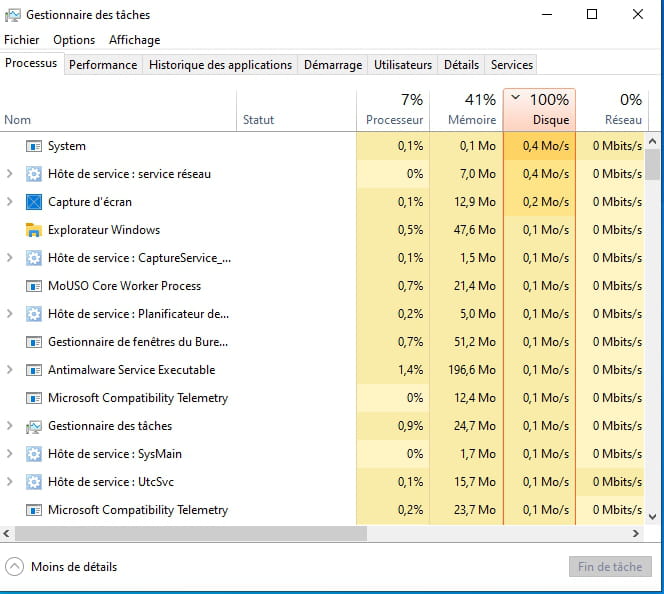The width and height of the screenshot is (664, 594).
Task: Click the 7,0 Mo memory value
Action: 478,174
